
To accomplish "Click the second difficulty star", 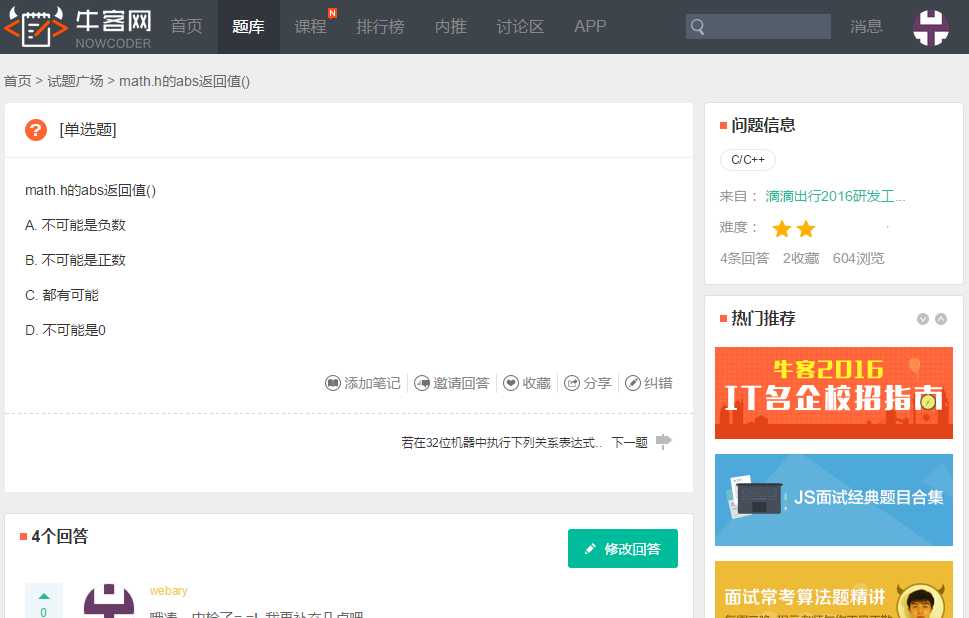I will 806,229.
